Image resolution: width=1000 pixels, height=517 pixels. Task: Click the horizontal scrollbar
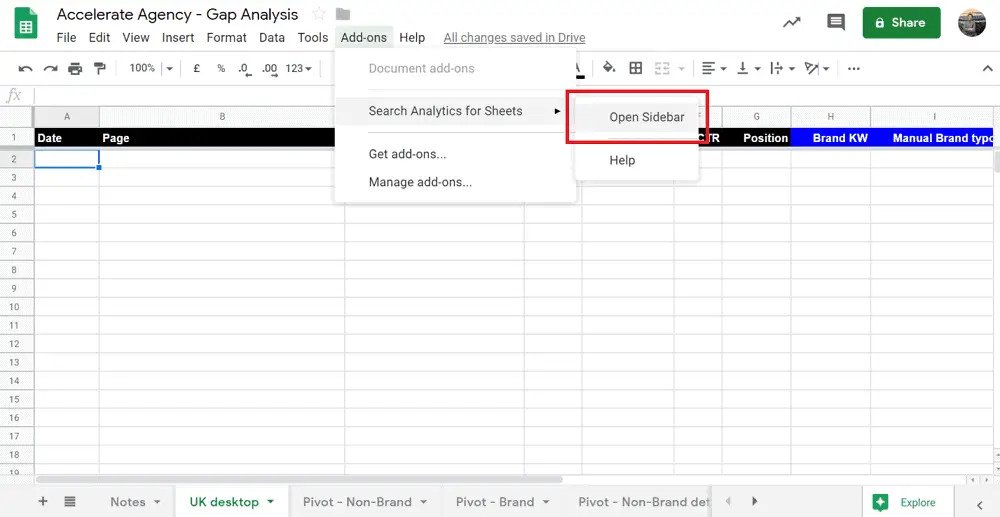298,479
